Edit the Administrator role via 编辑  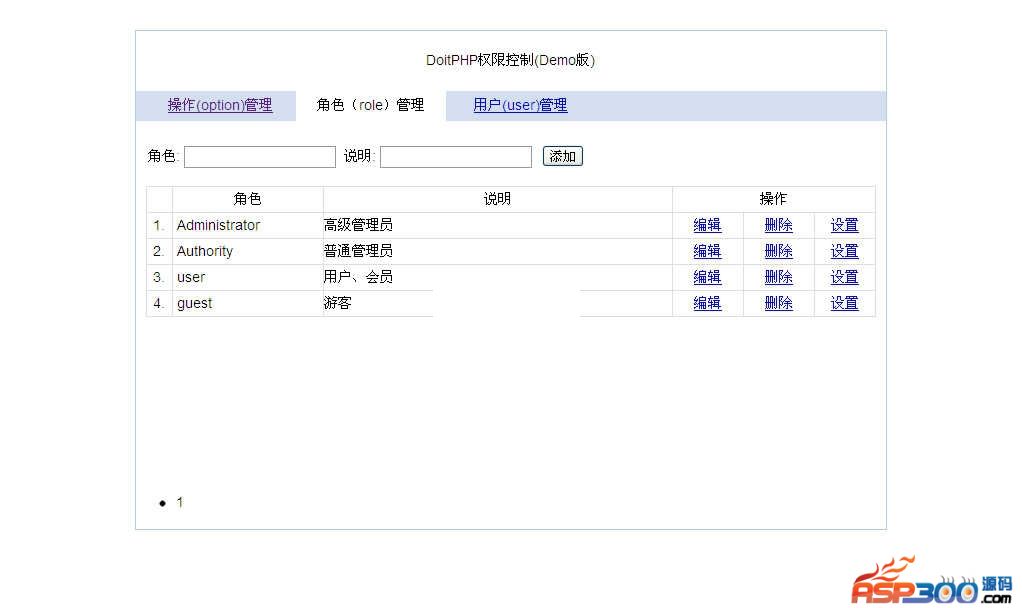click(x=707, y=225)
